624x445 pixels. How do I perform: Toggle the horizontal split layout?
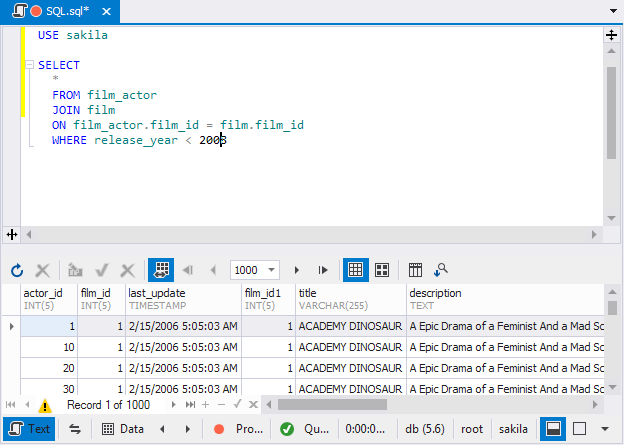pos(553,429)
